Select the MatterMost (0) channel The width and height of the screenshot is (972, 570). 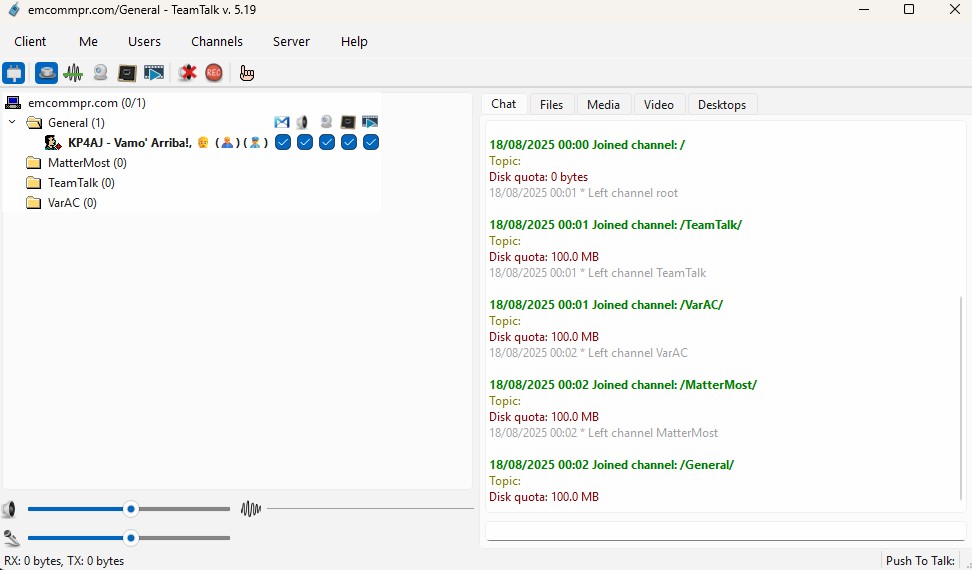87,163
